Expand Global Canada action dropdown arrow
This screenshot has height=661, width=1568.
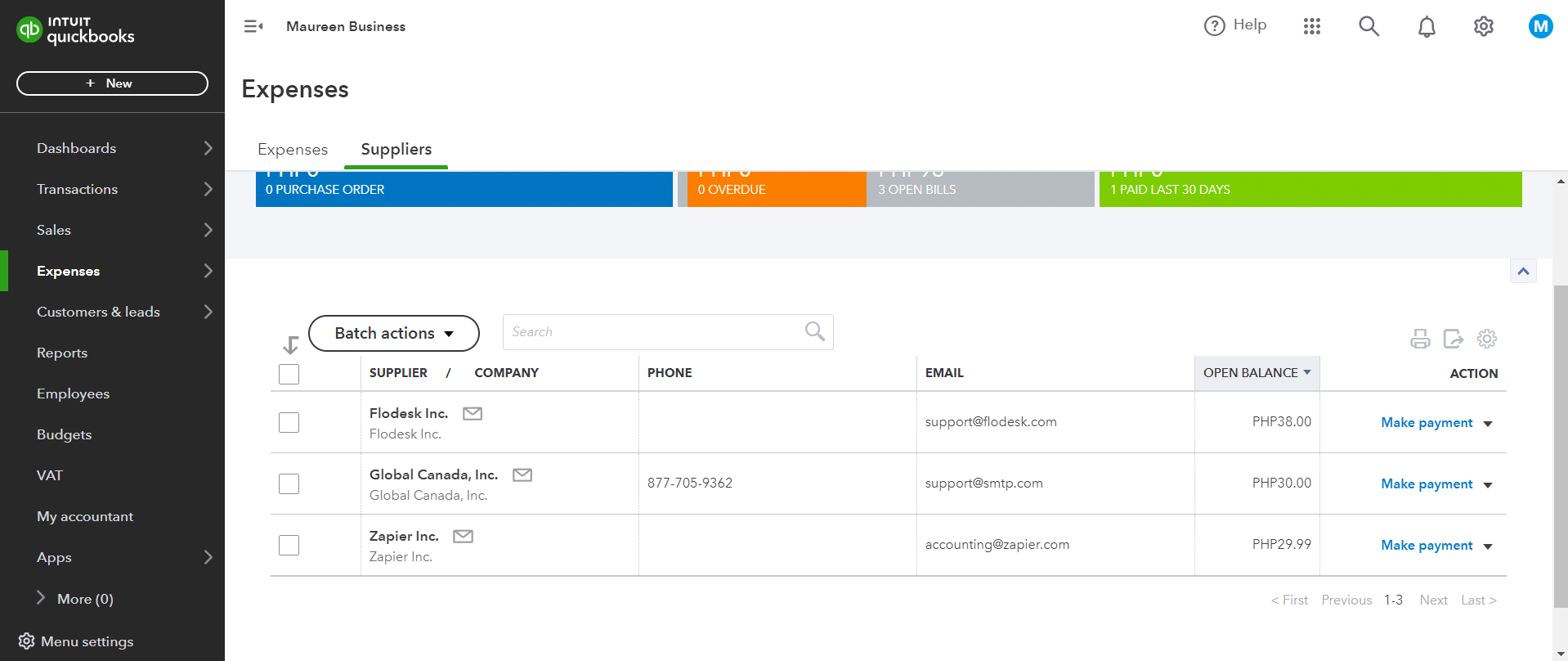1488,485
